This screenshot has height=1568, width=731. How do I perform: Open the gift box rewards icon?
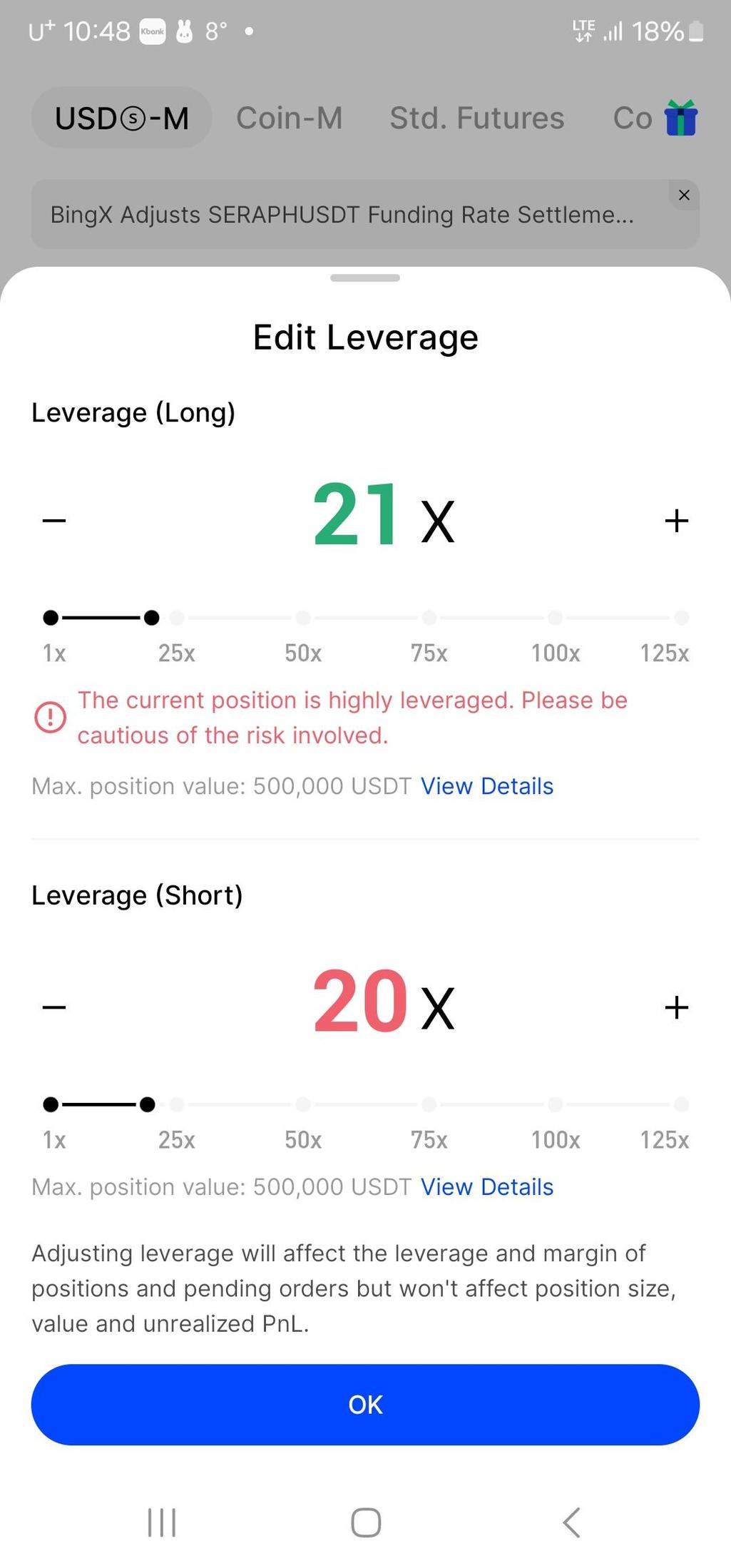680,118
